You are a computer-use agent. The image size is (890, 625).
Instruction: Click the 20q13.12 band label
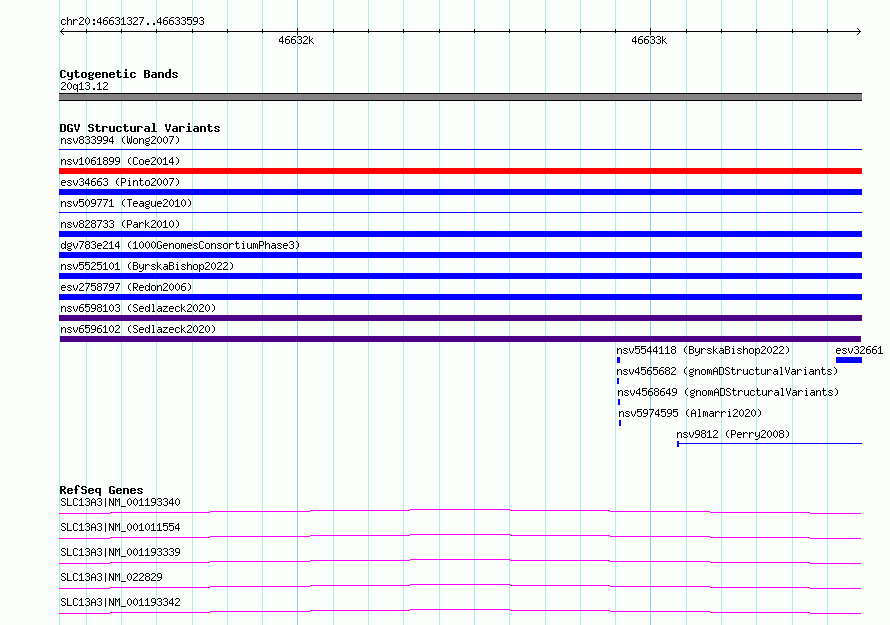coord(84,86)
